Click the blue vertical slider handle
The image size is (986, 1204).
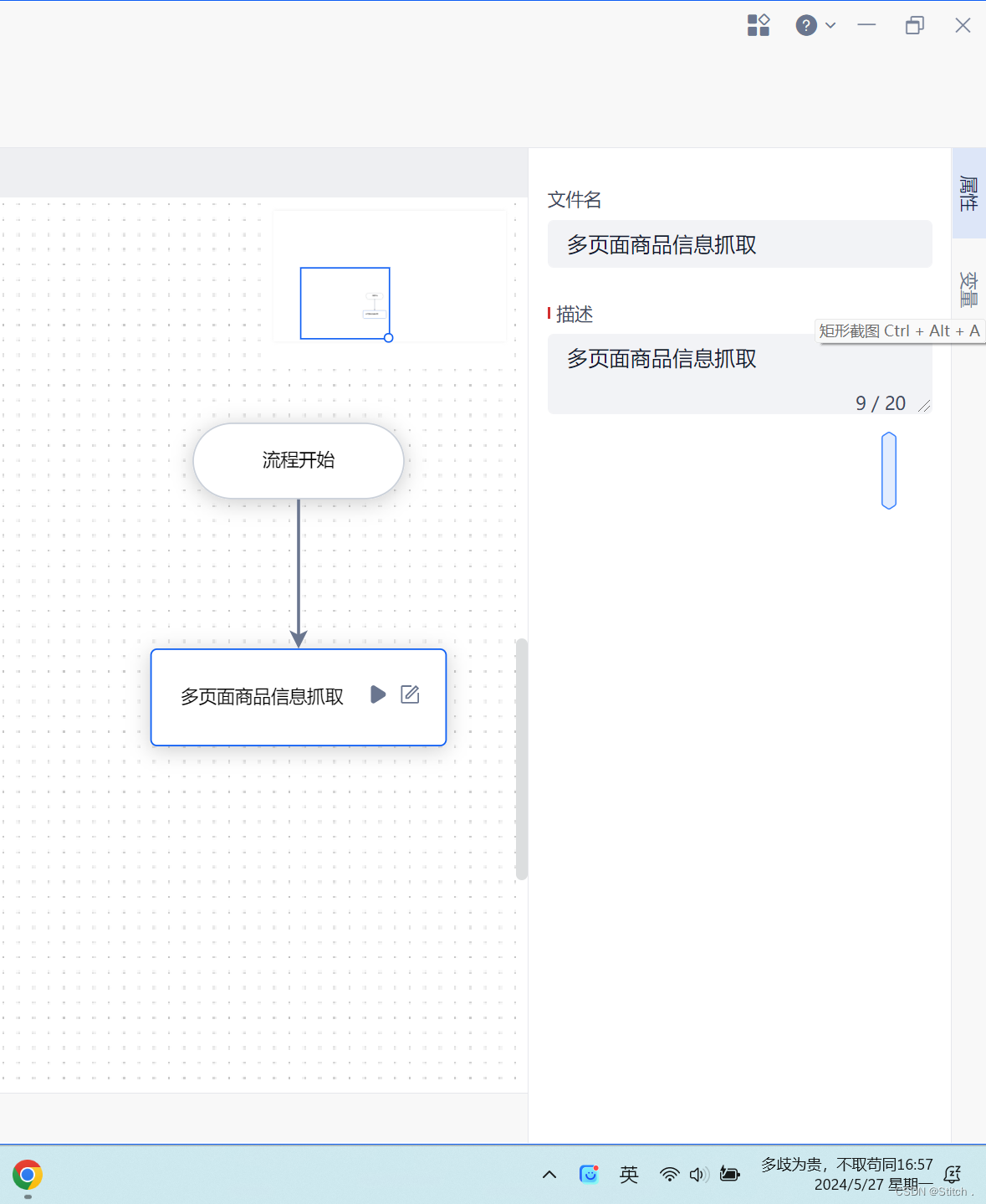[888, 470]
